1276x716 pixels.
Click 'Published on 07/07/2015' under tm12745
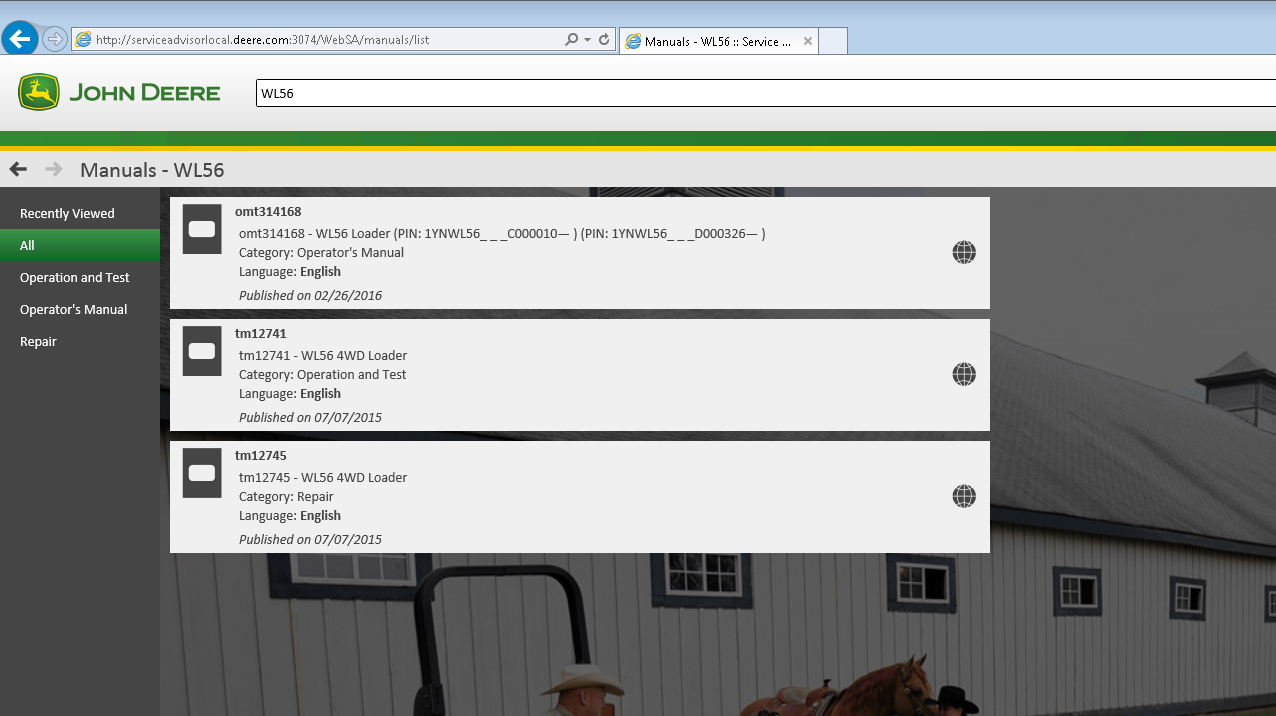pyautogui.click(x=310, y=539)
